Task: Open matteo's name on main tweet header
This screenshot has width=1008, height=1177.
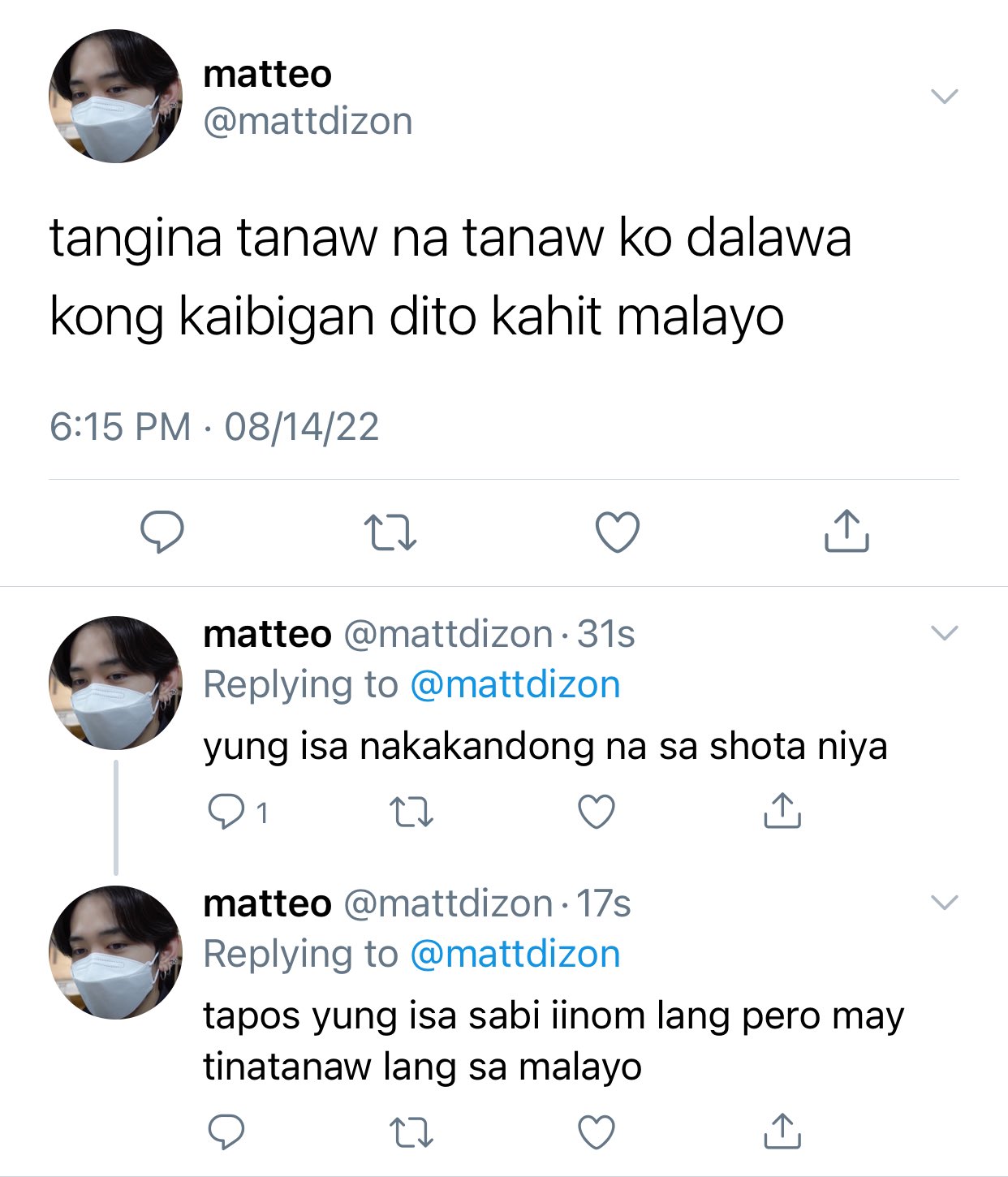Action: (268, 74)
